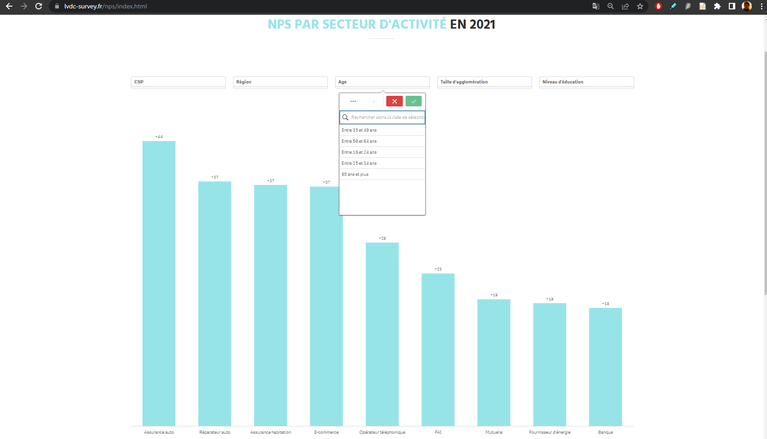767x439 pixels.
Task: Click the URL in the address bar
Action: coord(105,6)
